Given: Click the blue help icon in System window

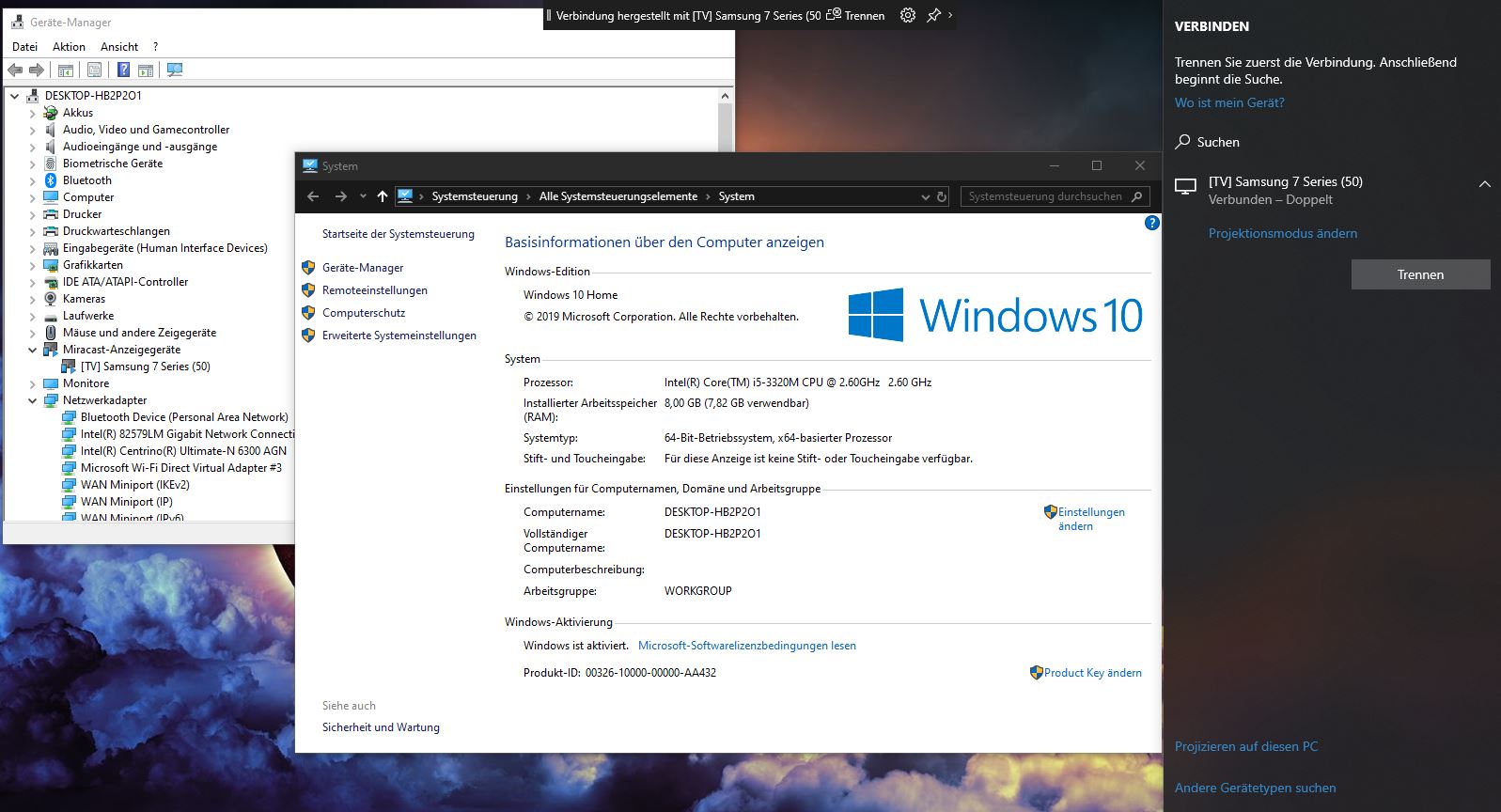Looking at the screenshot, I should (1152, 223).
